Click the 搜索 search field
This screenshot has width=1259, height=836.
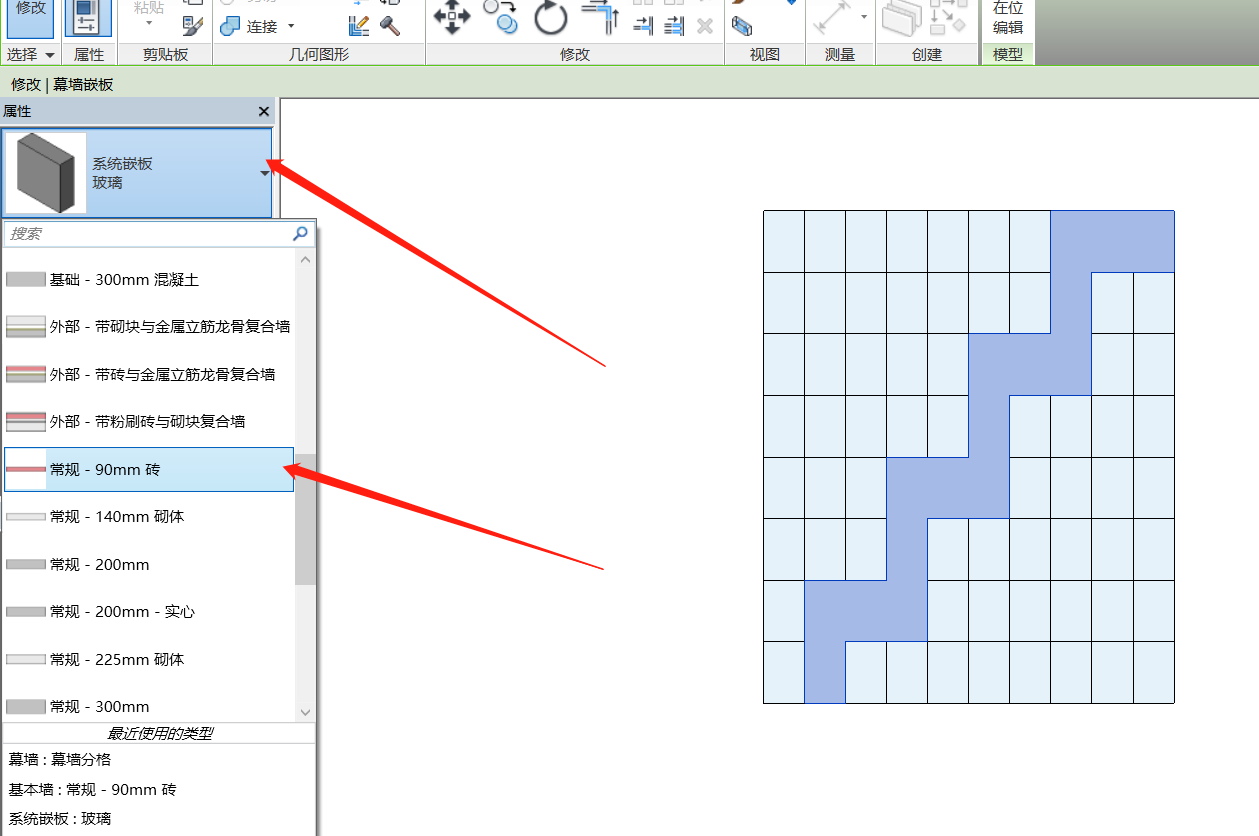(x=148, y=234)
